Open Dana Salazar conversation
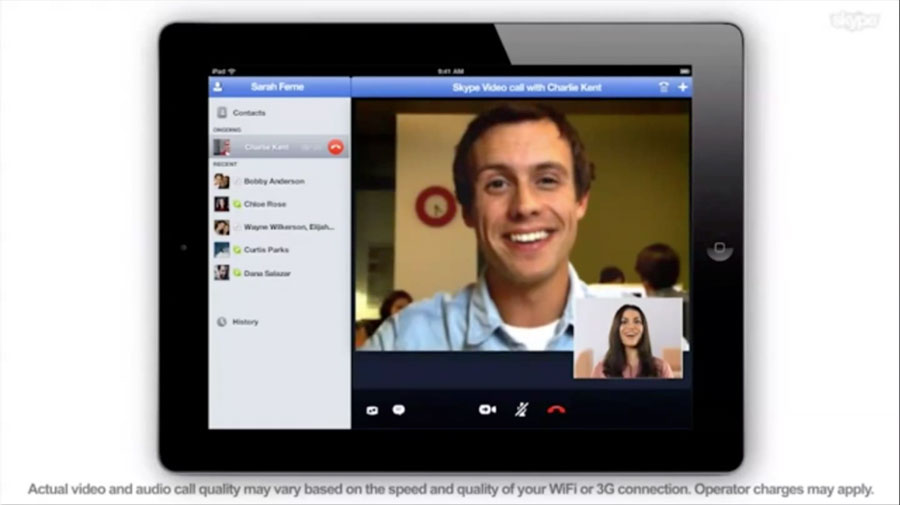Screen dimensions: 900x505 click(280, 273)
